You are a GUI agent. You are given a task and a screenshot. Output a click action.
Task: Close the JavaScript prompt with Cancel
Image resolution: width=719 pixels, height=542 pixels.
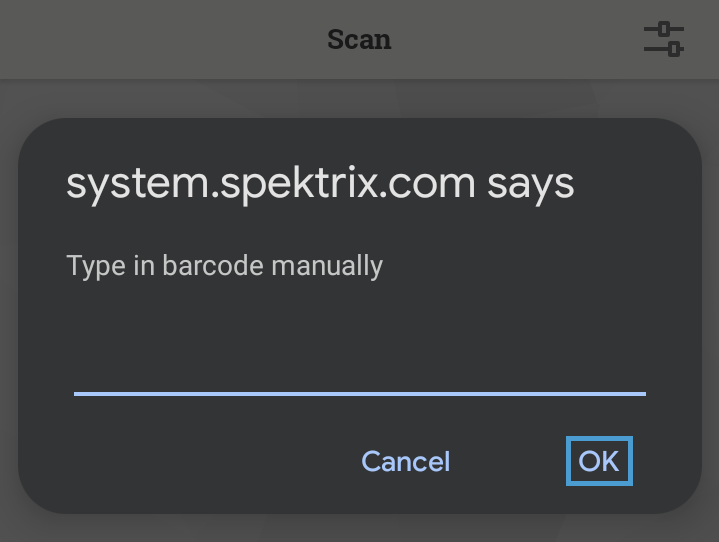coord(405,461)
